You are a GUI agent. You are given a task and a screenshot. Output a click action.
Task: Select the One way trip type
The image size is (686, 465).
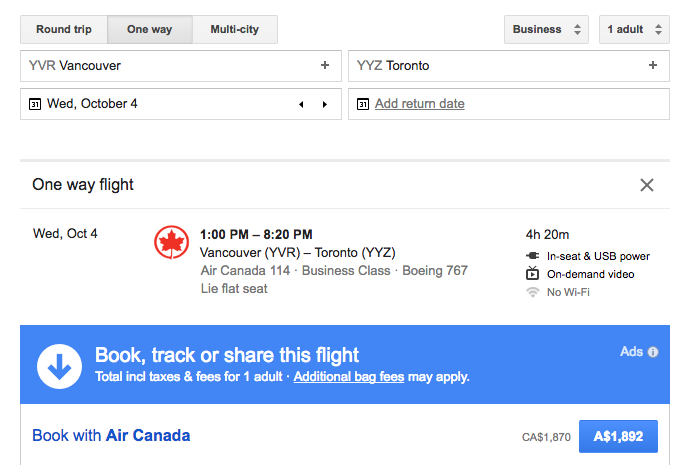point(150,29)
